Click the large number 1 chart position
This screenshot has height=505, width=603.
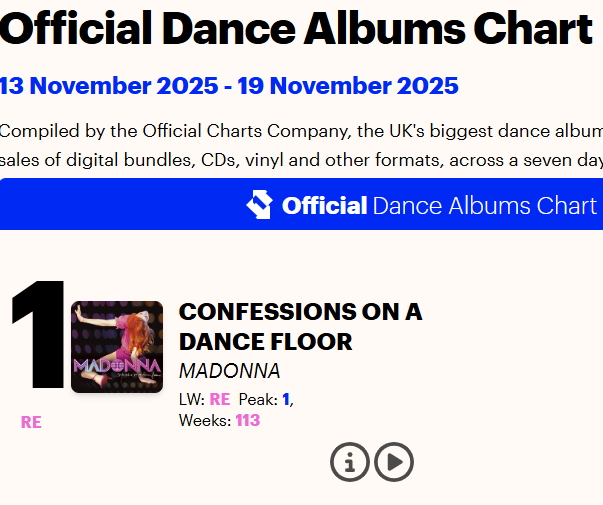36,340
